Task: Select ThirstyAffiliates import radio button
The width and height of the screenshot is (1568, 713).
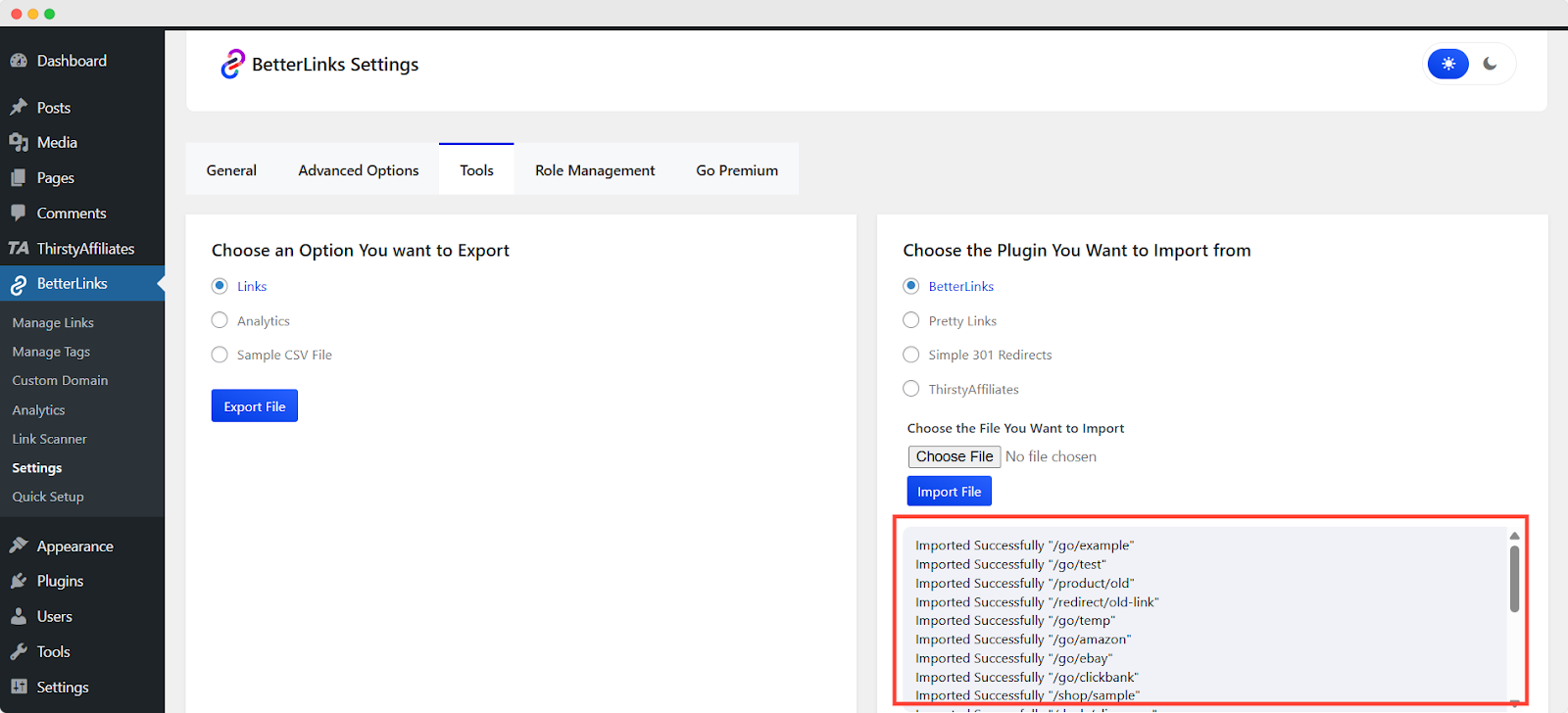Action: tap(911, 389)
